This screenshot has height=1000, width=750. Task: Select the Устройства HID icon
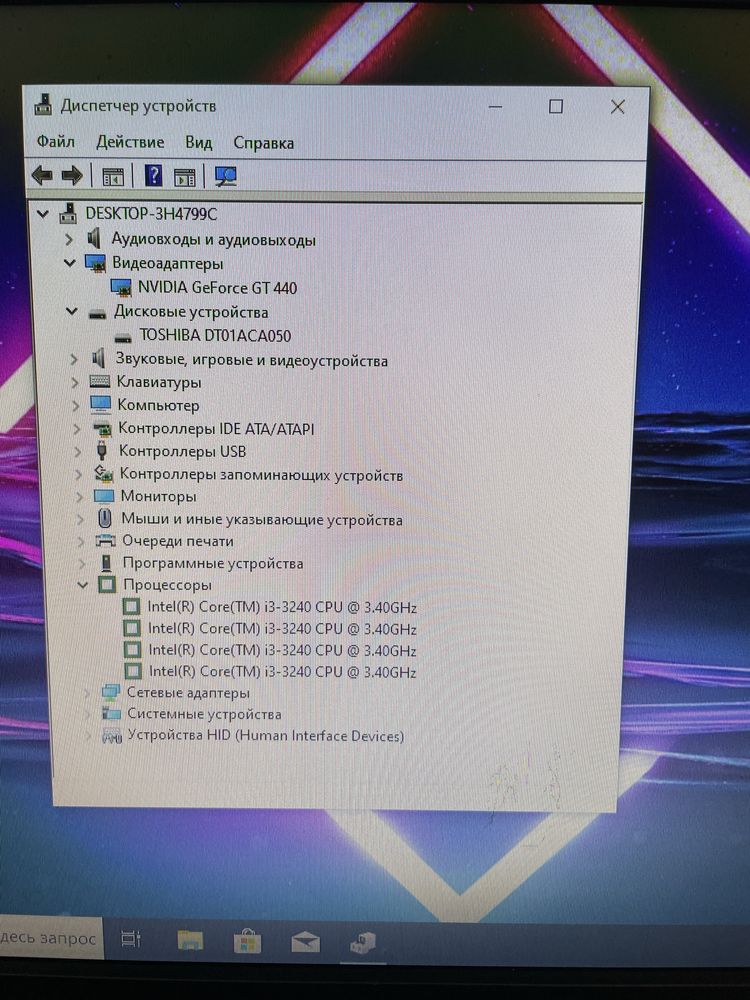[112, 736]
